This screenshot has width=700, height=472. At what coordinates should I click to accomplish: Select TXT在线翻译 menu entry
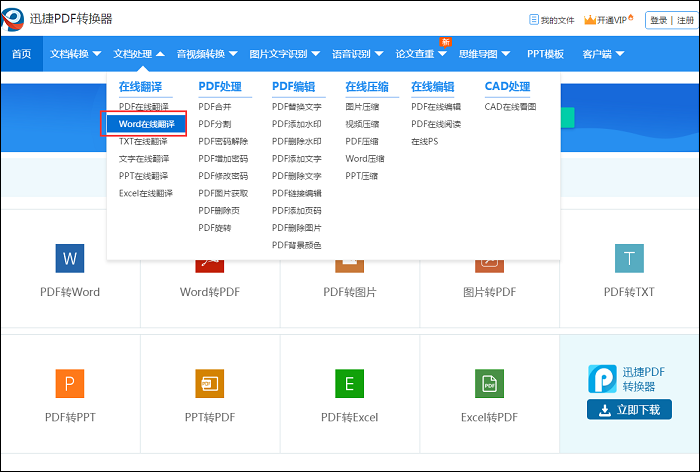(x=143, y=141)
